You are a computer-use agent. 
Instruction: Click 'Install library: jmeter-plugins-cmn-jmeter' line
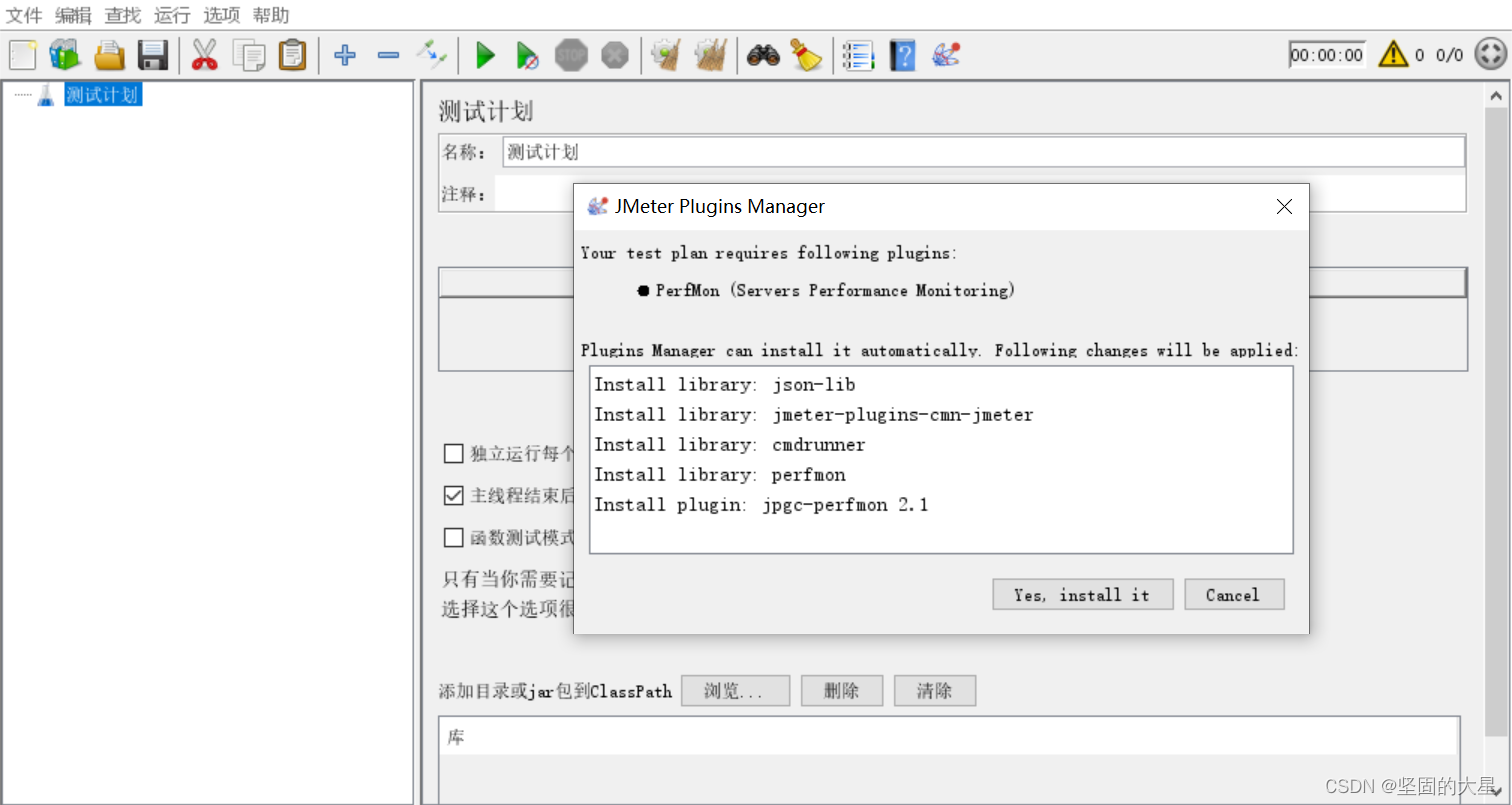pyautogui.click(x=814, y=414)
